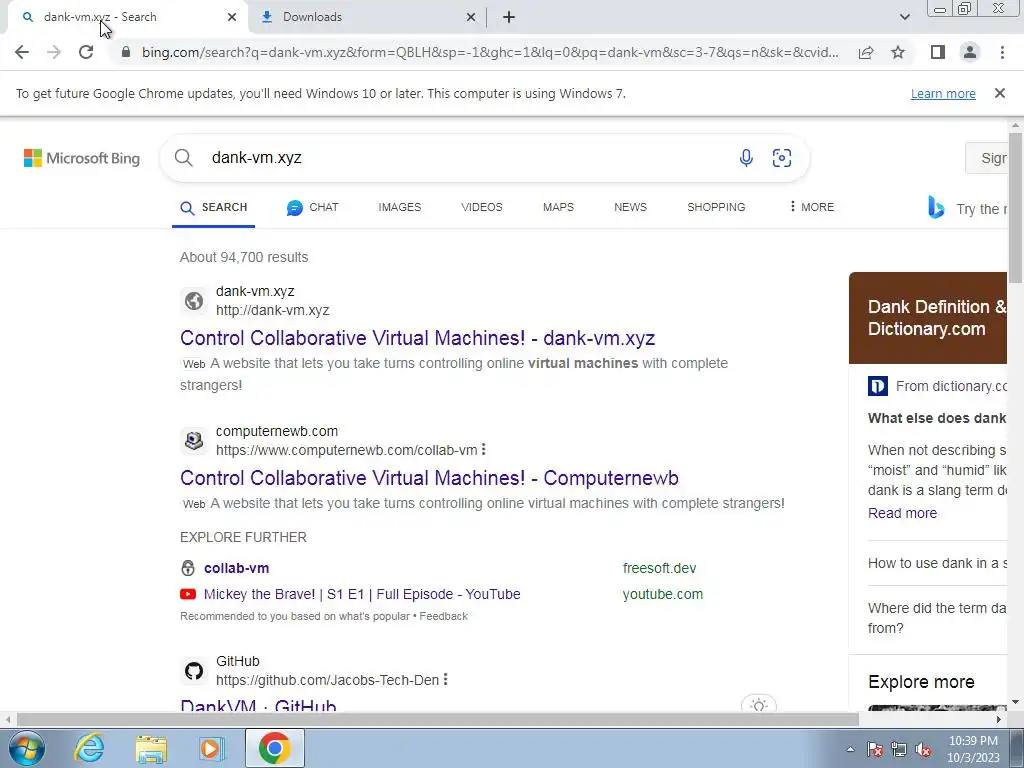Viewport: 1024px width, 768px height.
Task: Click the magnifier icon in Bing search box
Action: click(x=184, y=158)
